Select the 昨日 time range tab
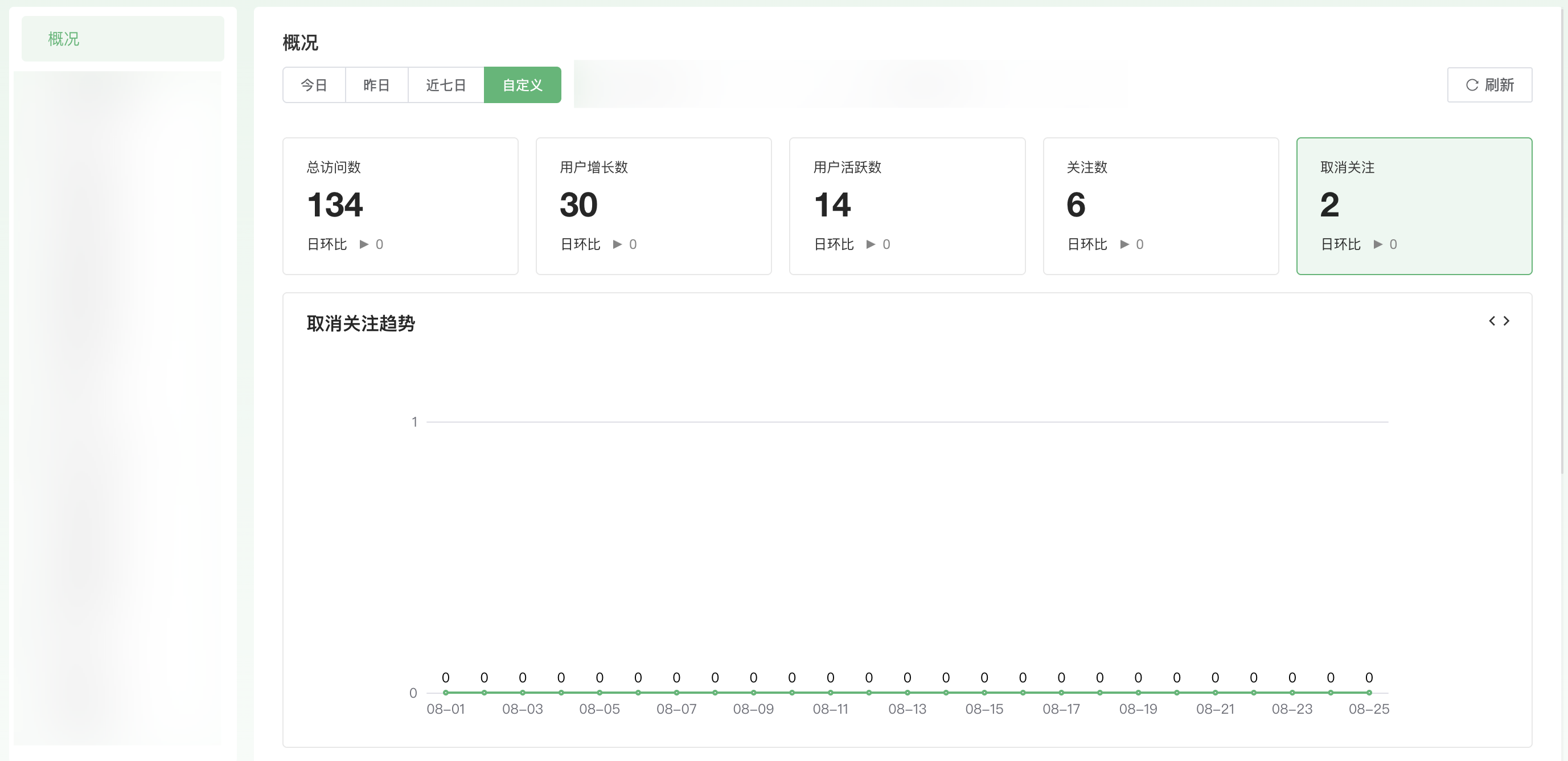 pyautogui.click(x=376, y=85)
